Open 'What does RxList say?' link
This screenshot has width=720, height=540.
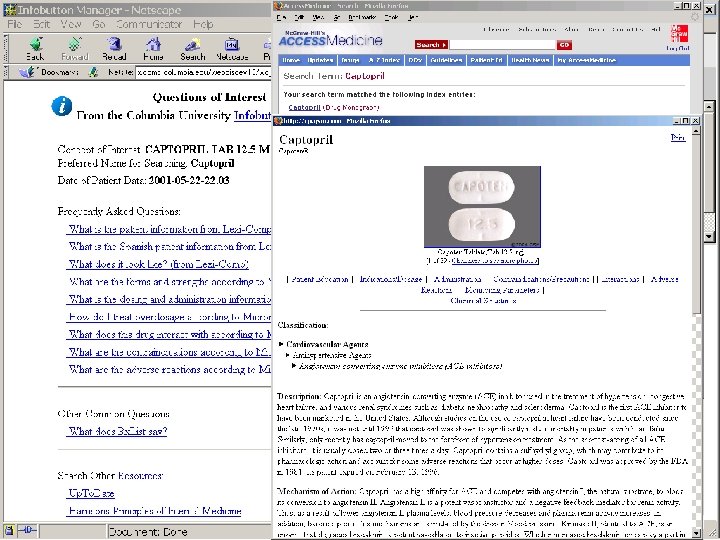pos(118,431)
